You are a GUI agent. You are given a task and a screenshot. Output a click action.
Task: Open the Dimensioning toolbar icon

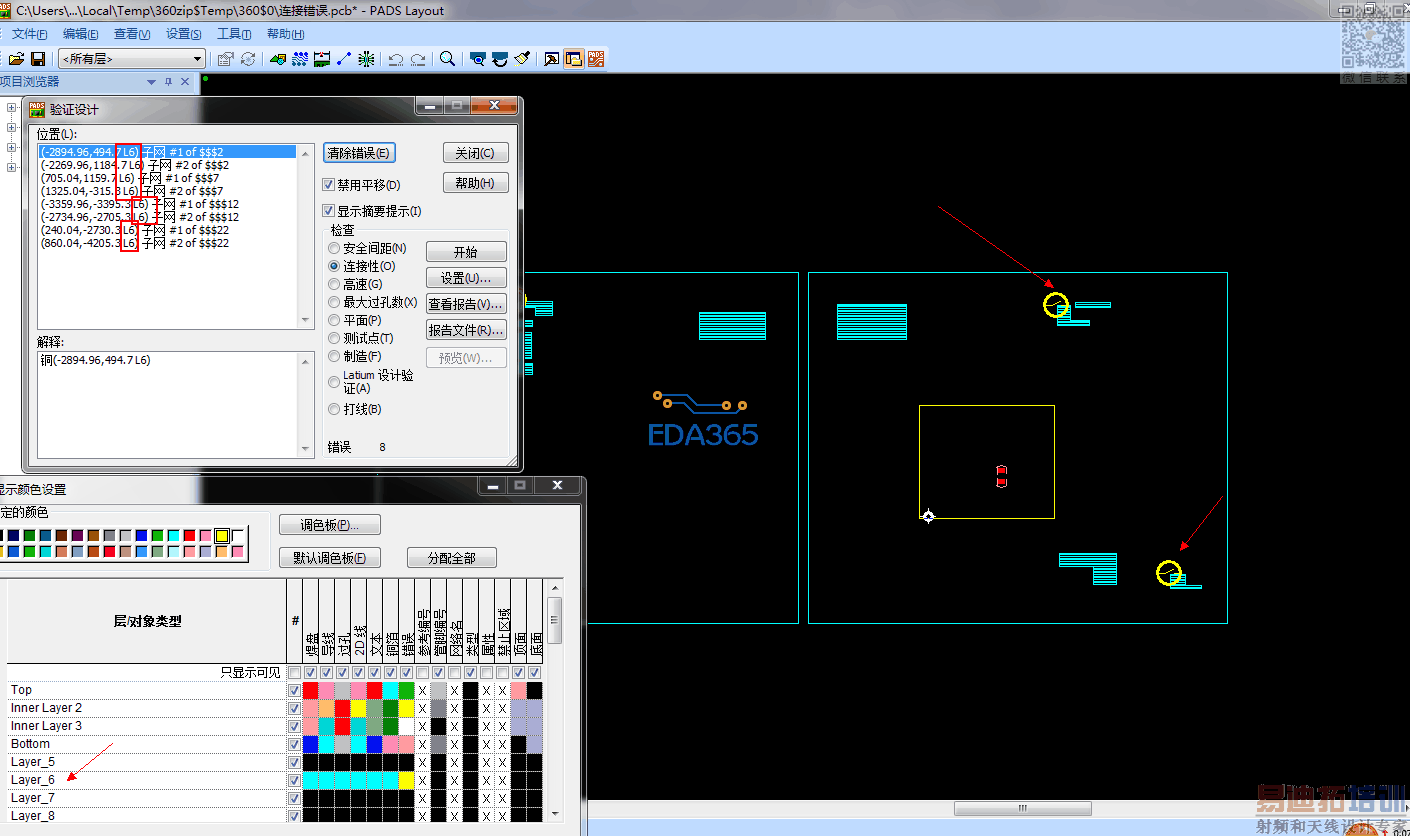(x=322, y=59)
